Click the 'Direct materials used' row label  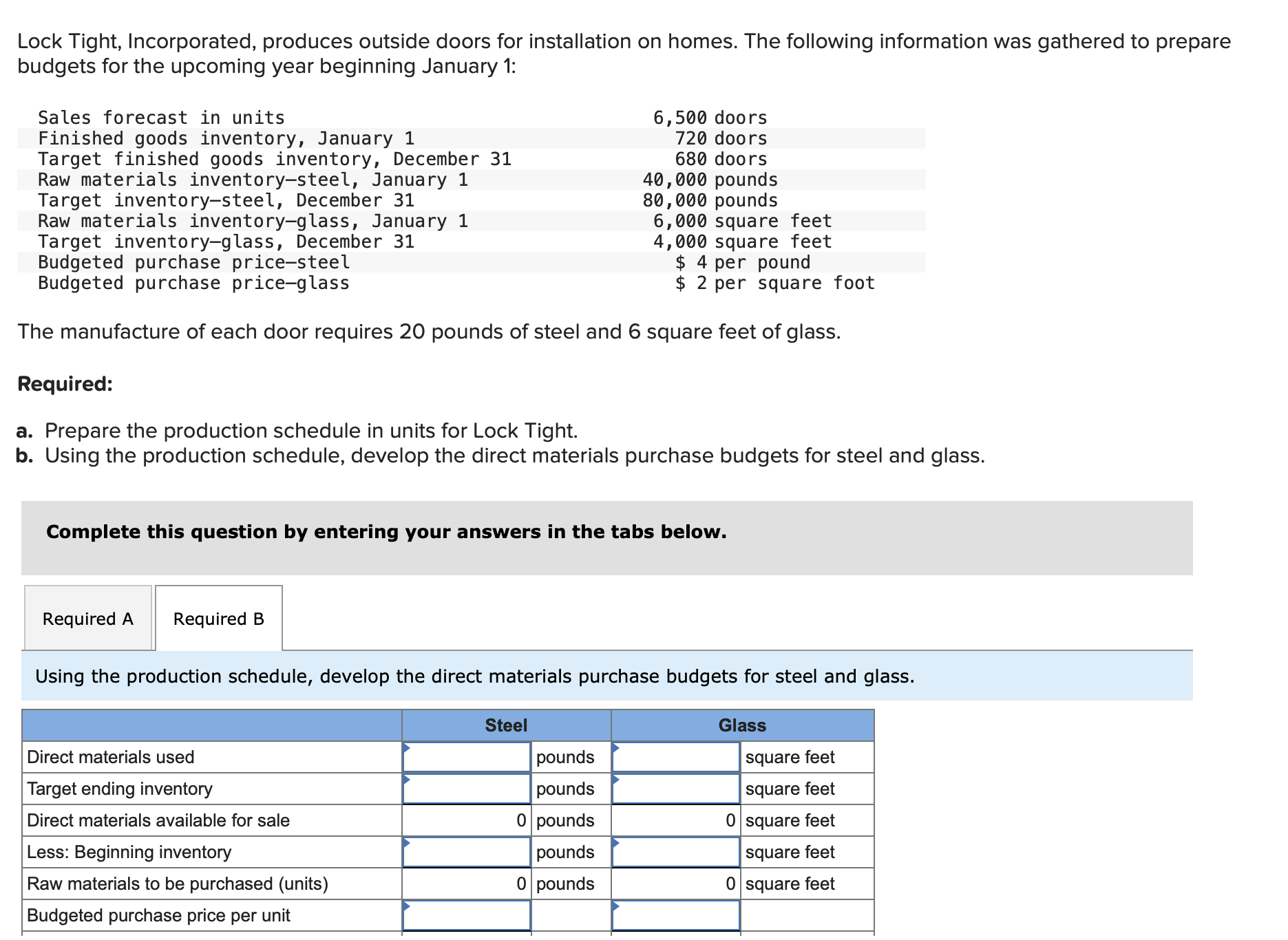coord(111,757)
